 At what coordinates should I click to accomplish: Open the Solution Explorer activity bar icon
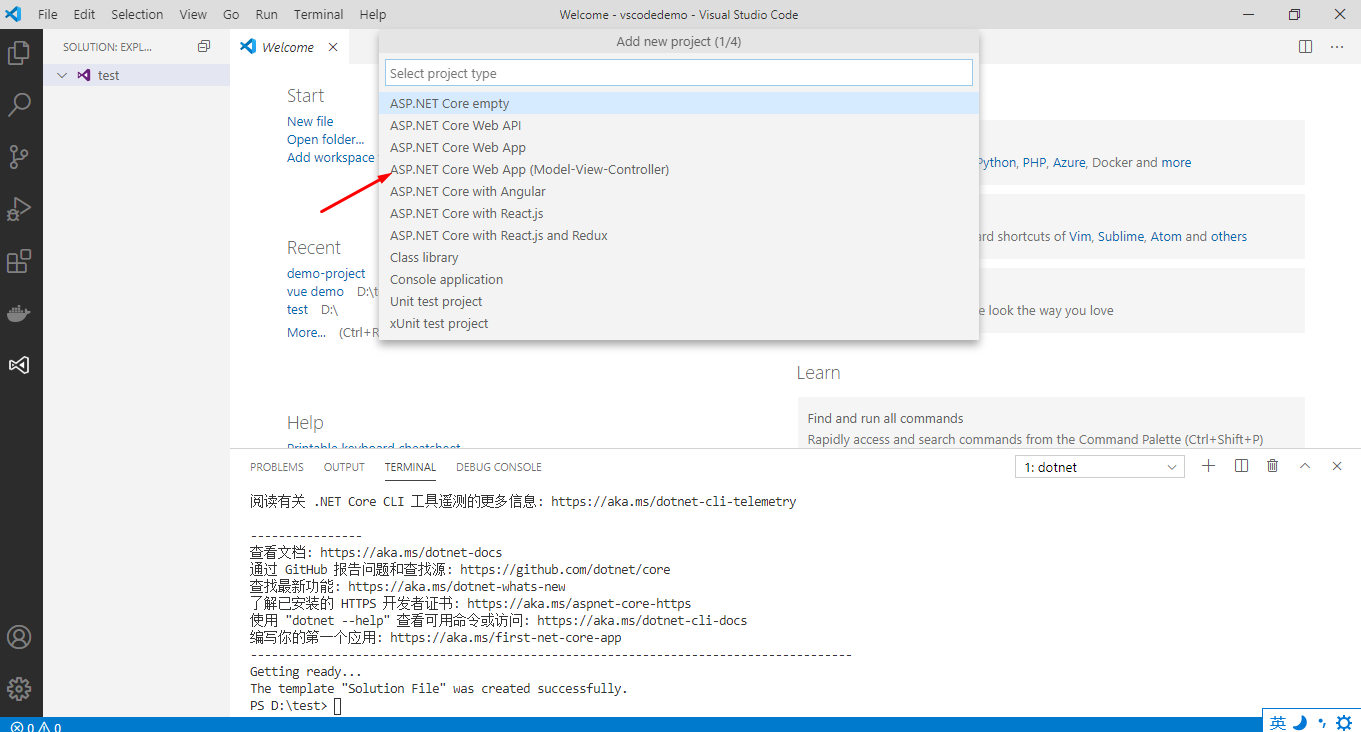[x=19, y=365]
